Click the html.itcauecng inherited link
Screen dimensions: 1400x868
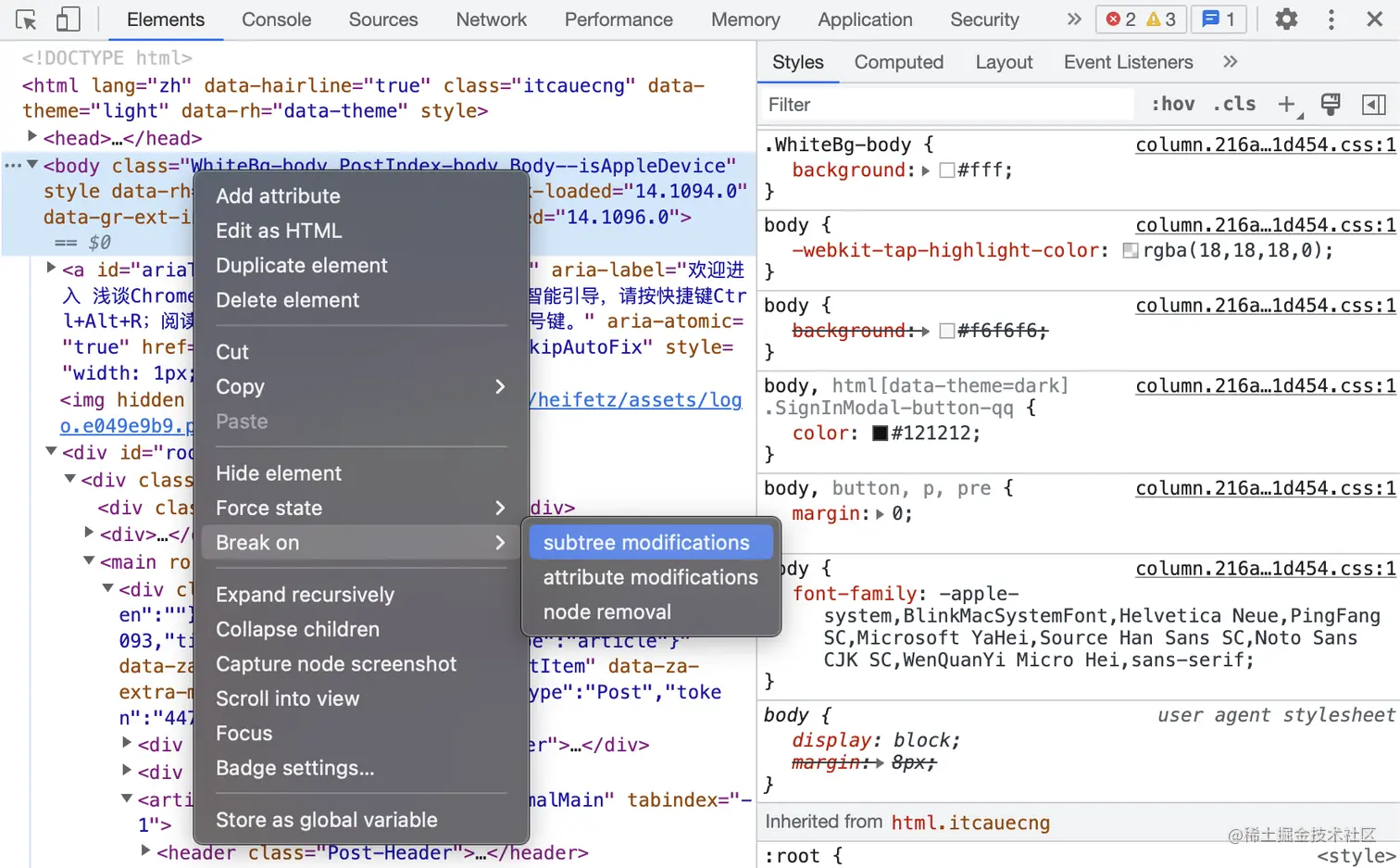pyautogui.click(x=970, y=823)
